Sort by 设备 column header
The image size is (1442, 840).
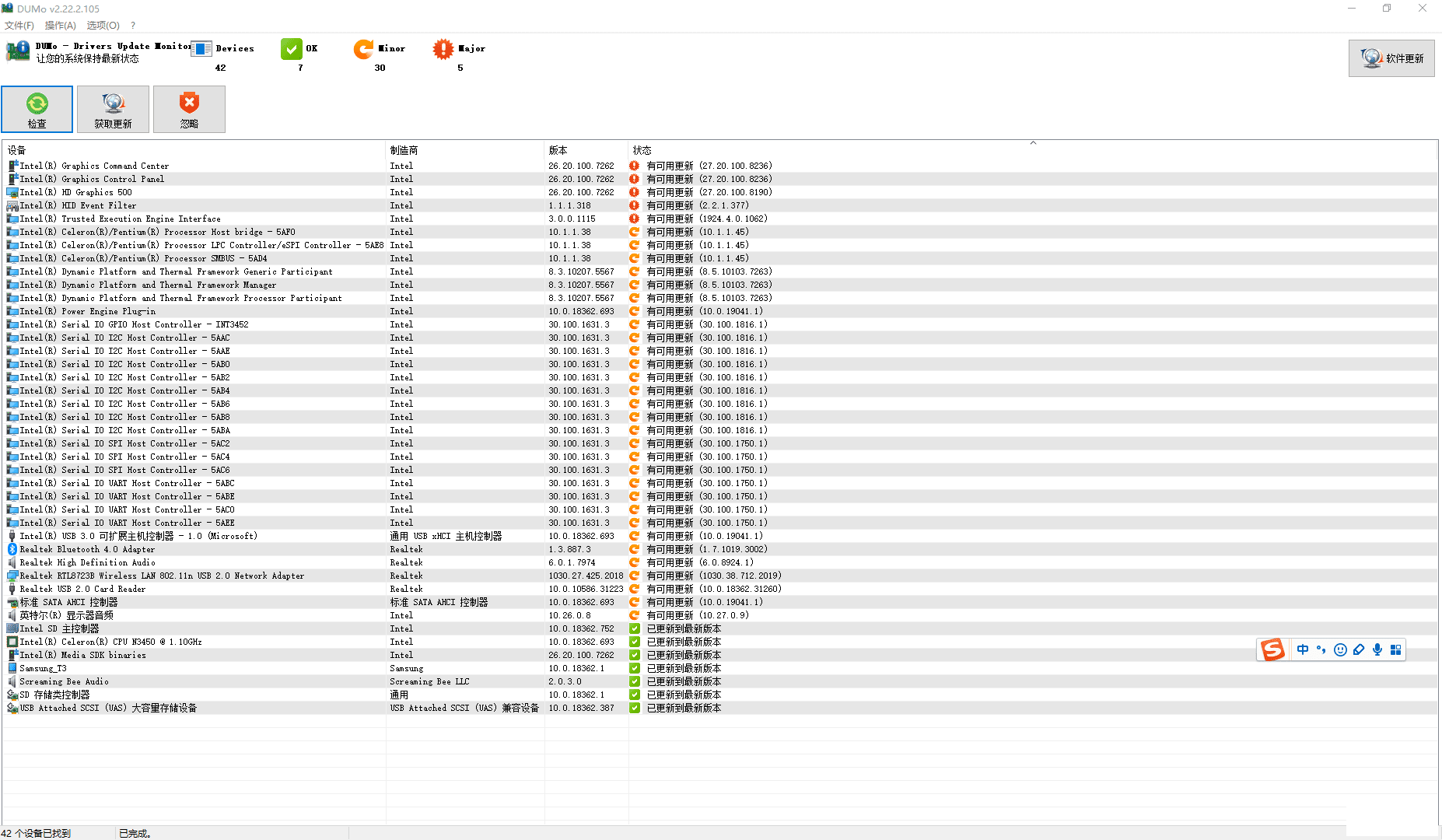click(x=193, y=150)
